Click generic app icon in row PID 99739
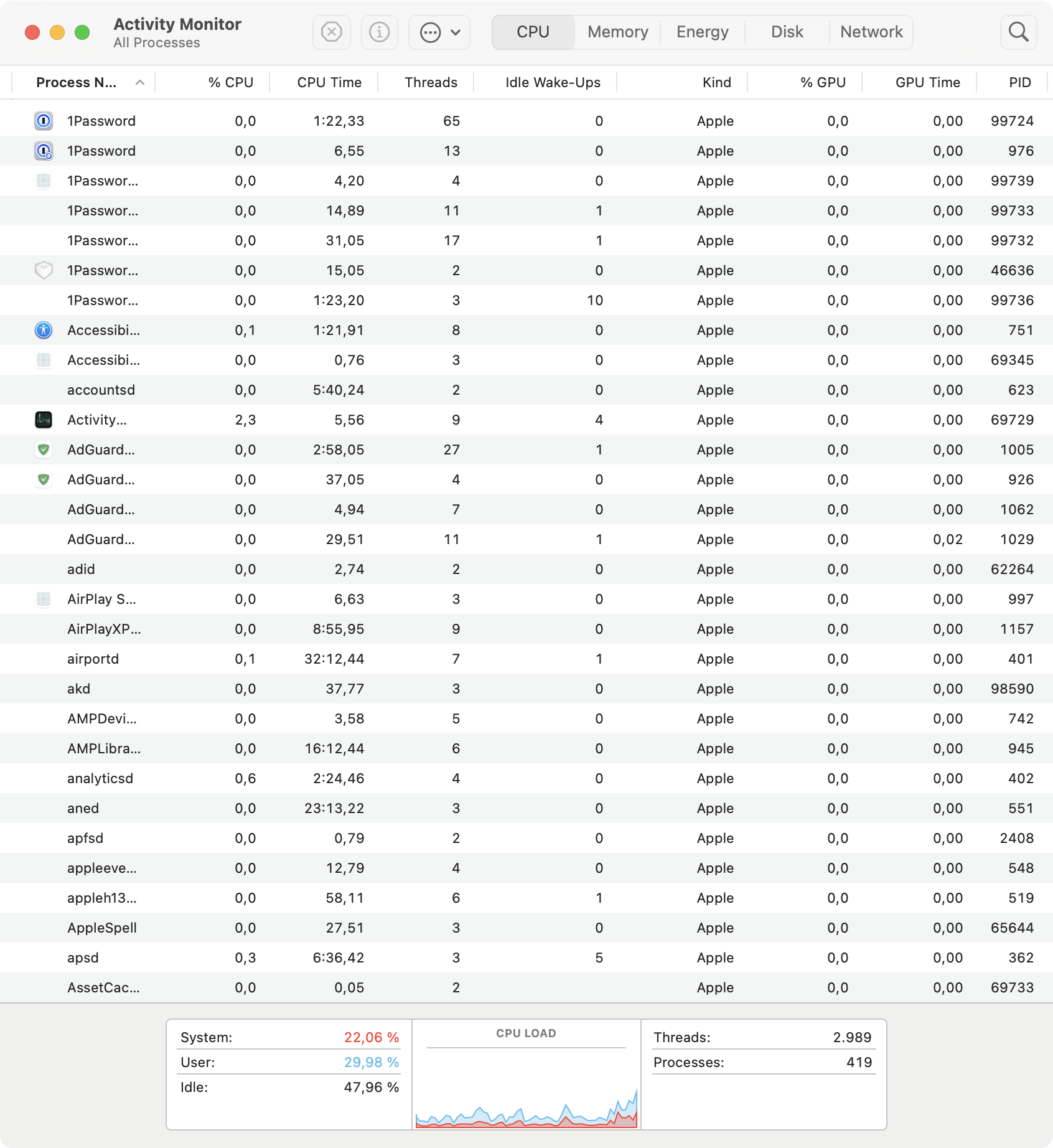 (x=44, y=181)
